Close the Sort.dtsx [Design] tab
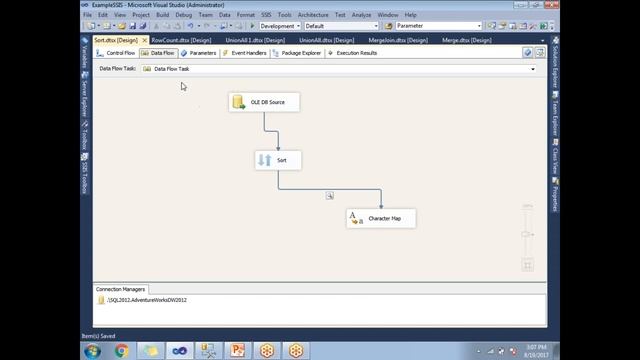640x360 pixels. [144, 40]
